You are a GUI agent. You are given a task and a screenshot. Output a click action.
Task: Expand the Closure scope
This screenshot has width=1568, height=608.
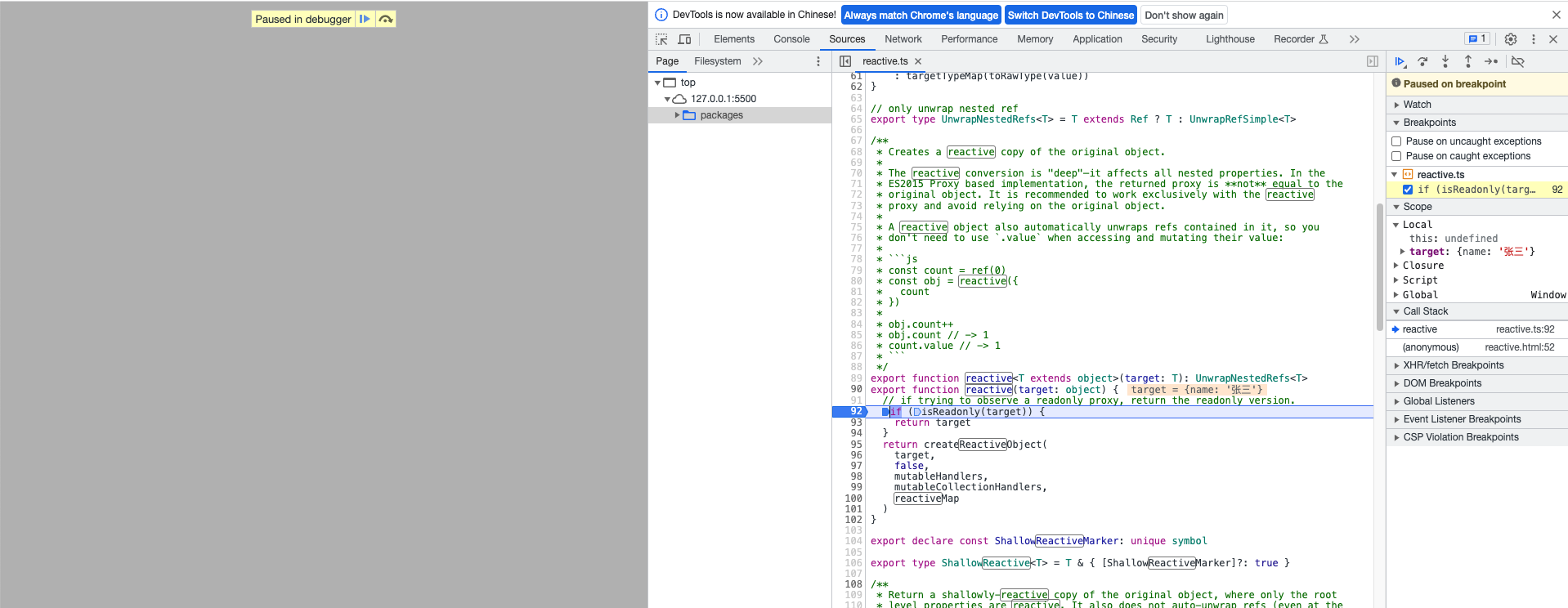(x=1396, y=266)
